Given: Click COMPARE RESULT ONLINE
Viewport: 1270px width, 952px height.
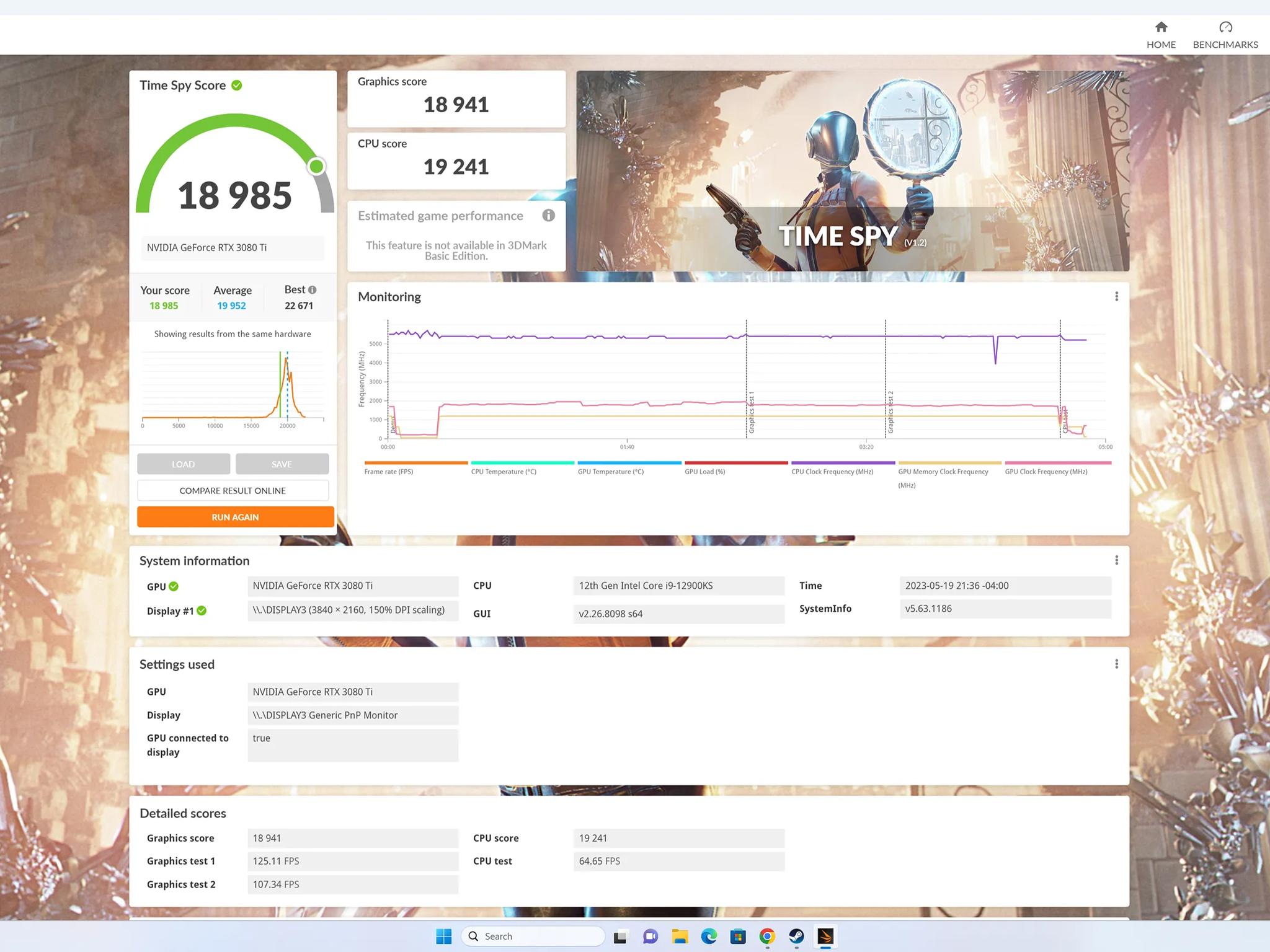Looking at the screenshot, I should tap(233, 490).
